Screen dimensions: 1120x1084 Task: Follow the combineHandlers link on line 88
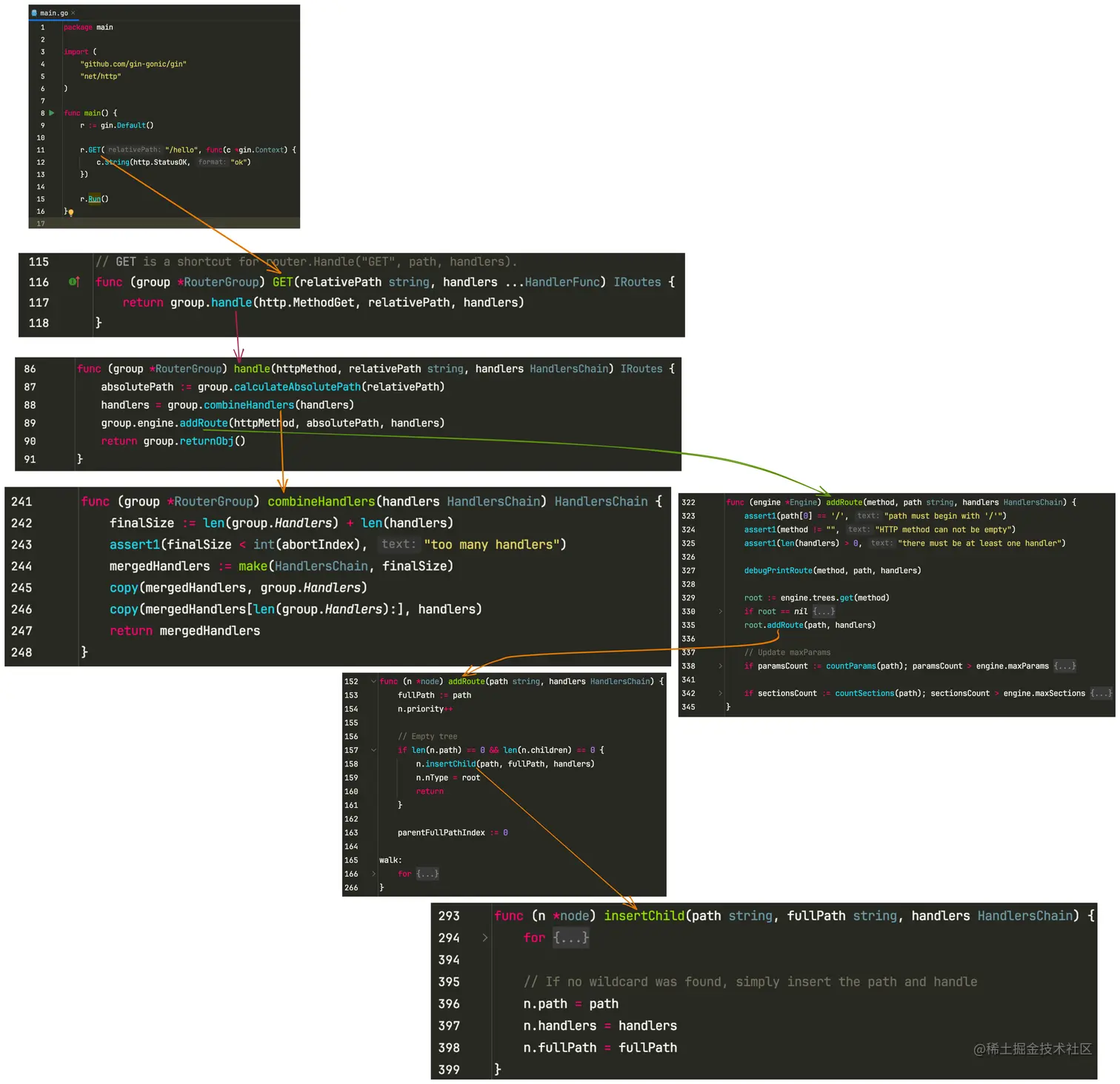click(249, 404)
